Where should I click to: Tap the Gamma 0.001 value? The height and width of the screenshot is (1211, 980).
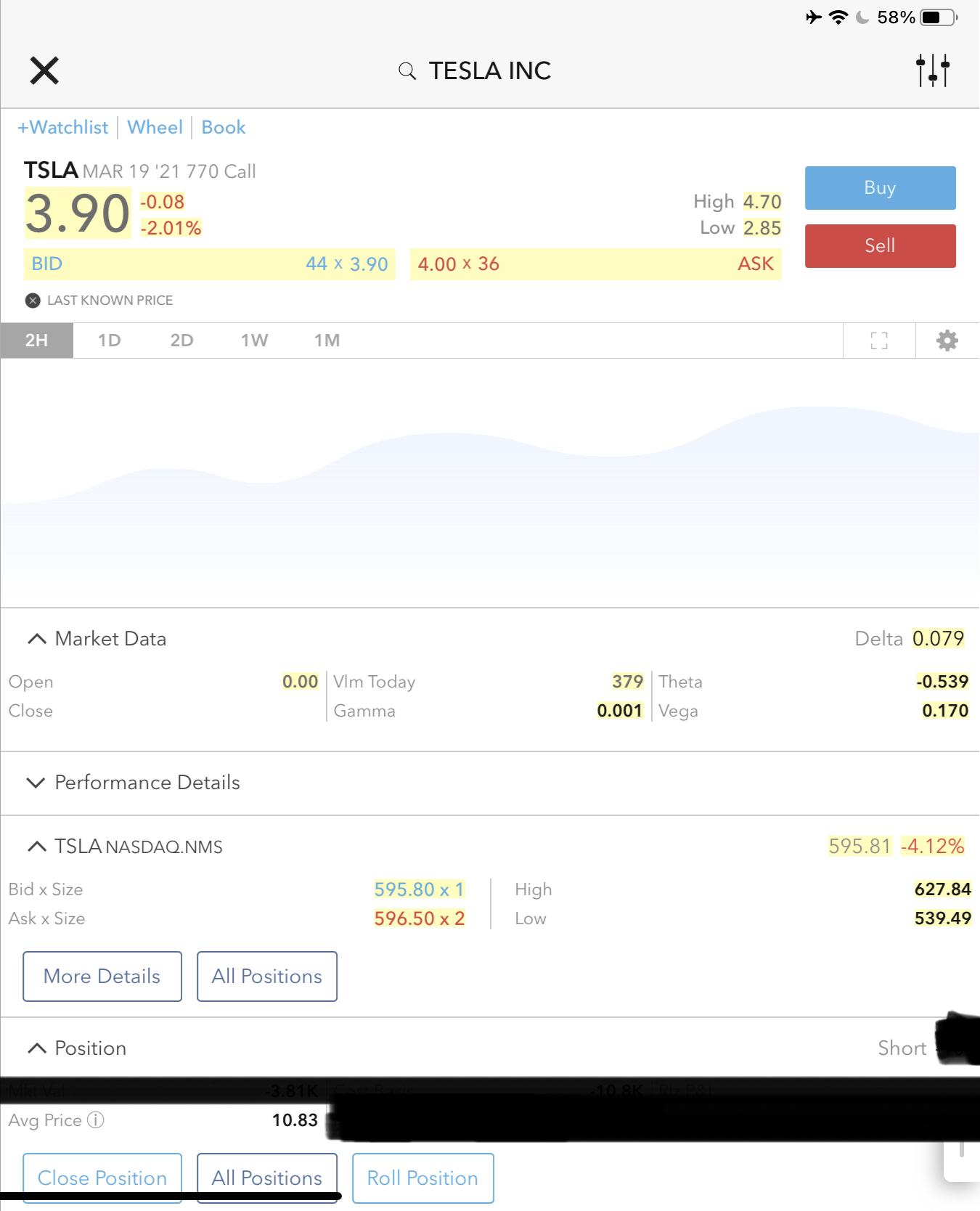tap(620, 711)
